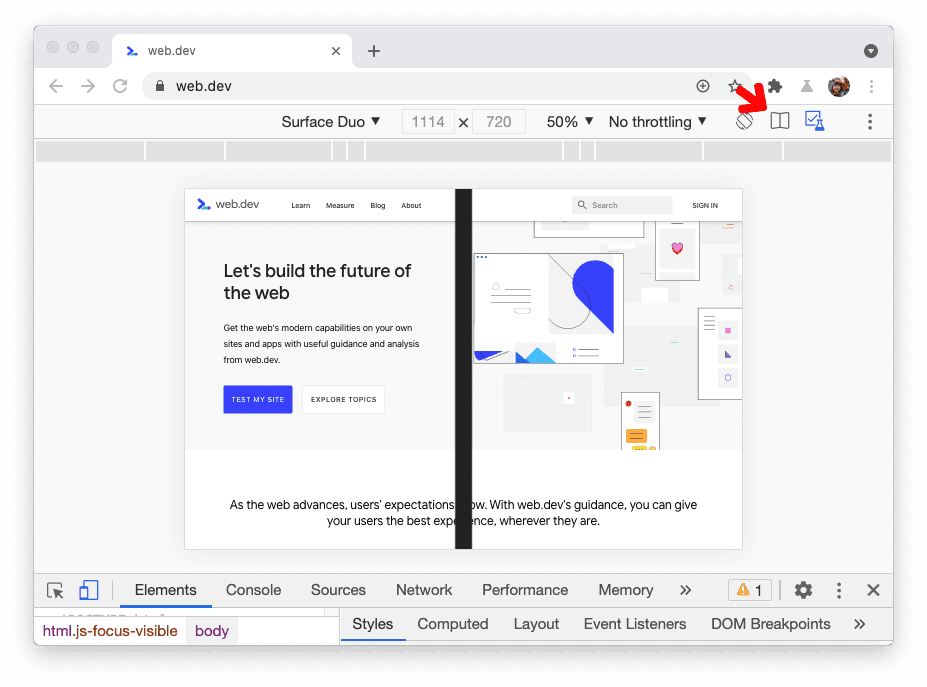Toggle dual-screen mode book icon
Screen dimensions: 927x687
tap(780, 121)
